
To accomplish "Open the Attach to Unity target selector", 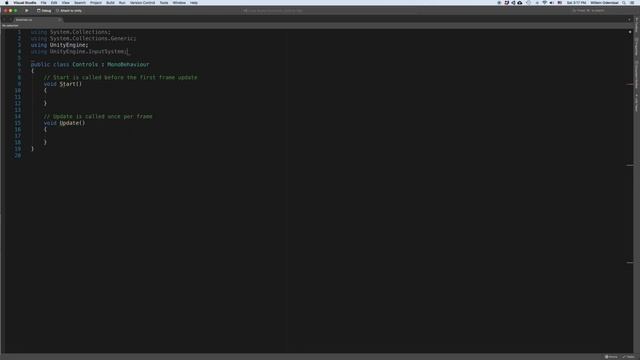I will [69, 11].
